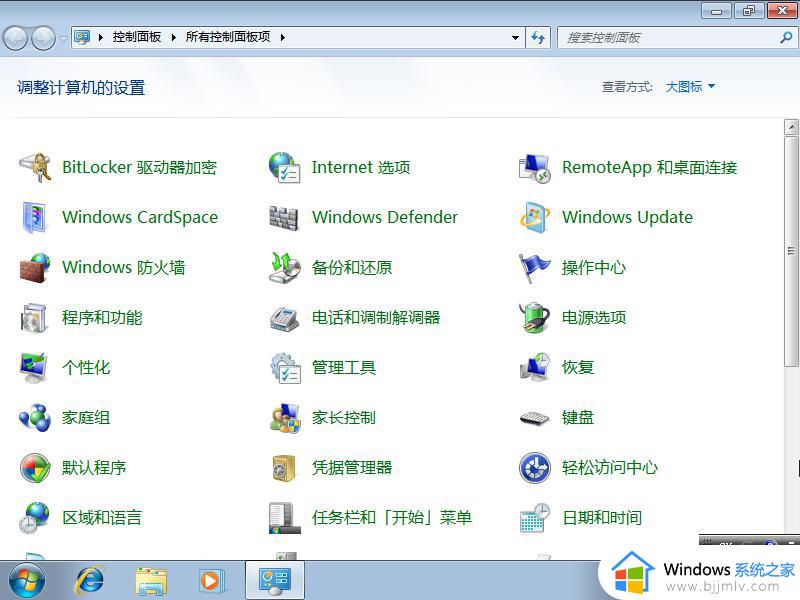Image resolution: width=800 pixels, height=600 pixels.
Task: Open the 备份和还原 text link
Action: pos(352,267)
